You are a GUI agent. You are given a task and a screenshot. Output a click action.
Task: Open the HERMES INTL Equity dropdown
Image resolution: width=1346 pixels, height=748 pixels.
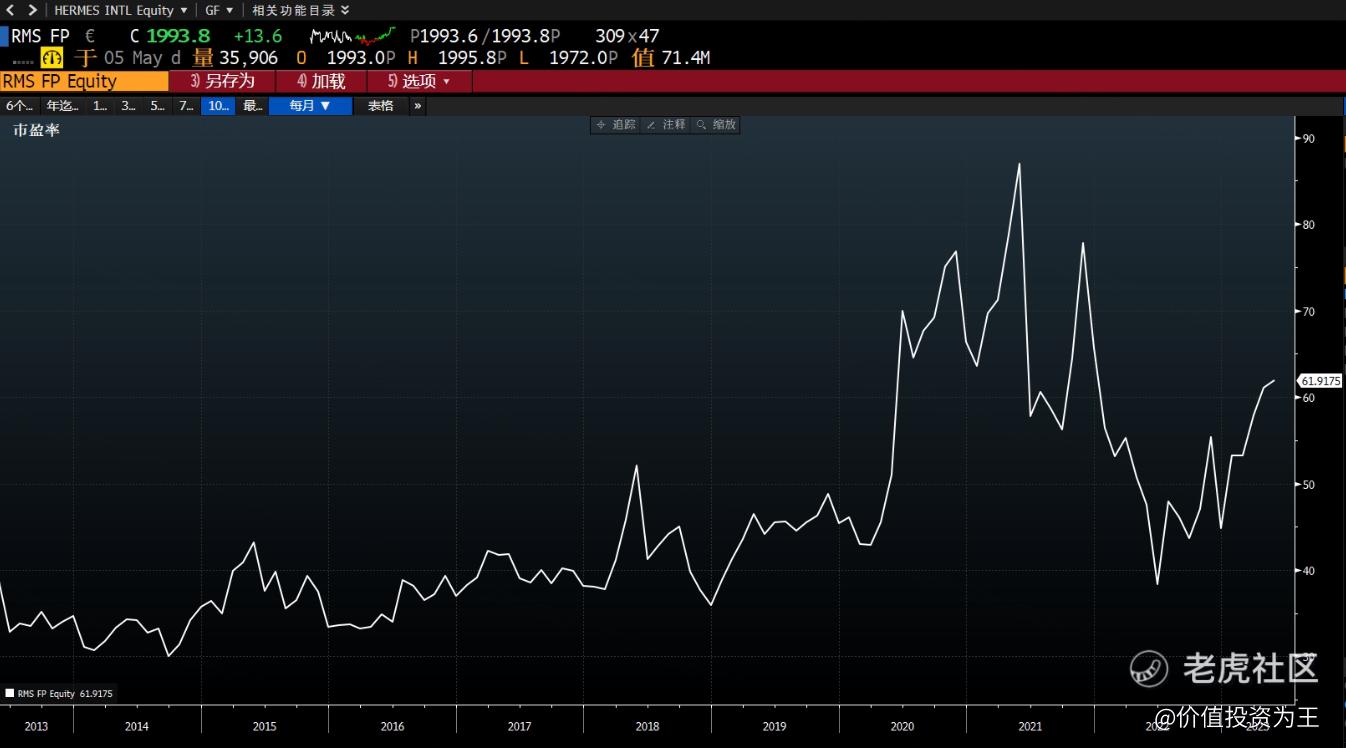point(120,10)
